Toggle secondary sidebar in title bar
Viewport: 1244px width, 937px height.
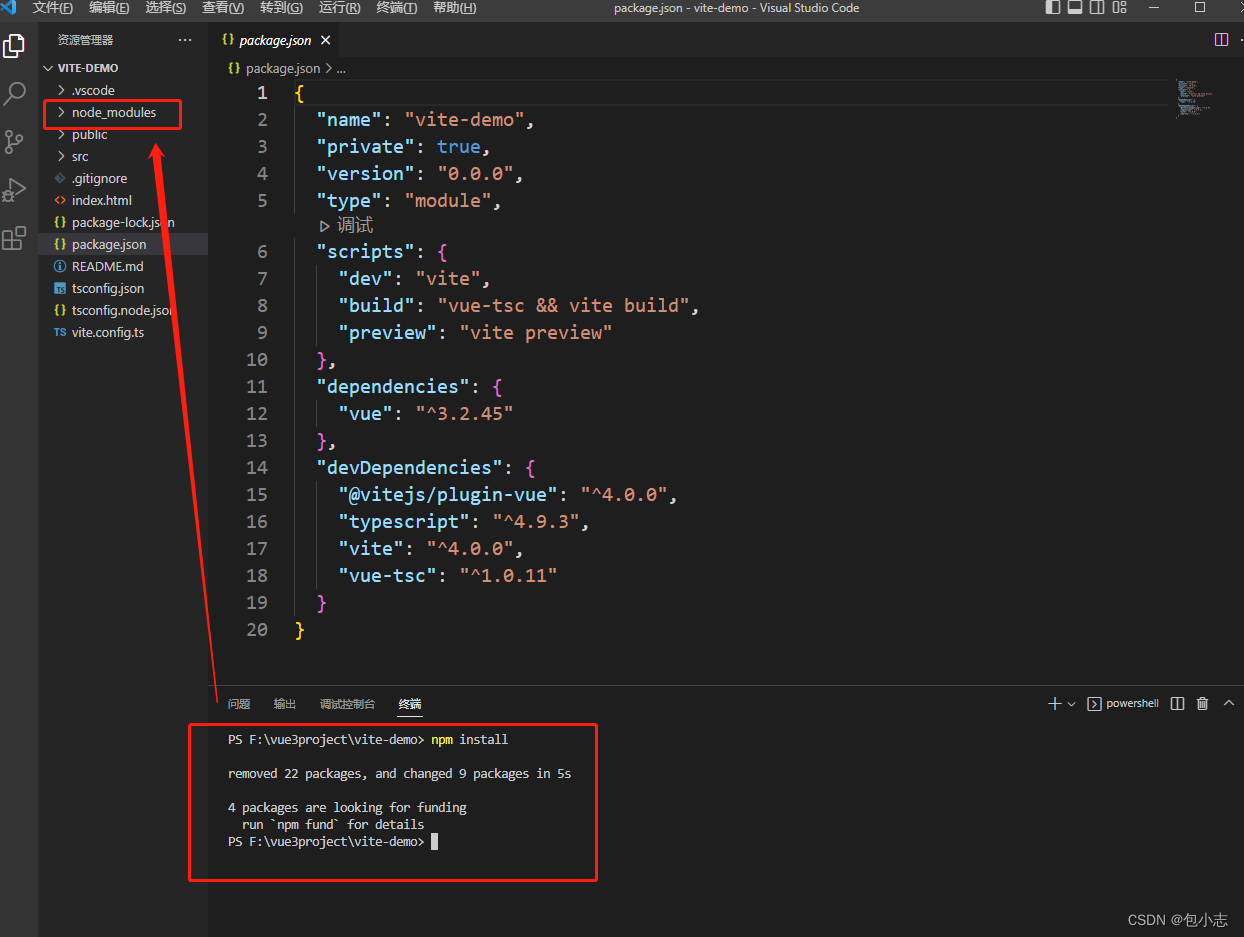point(1097,8)
